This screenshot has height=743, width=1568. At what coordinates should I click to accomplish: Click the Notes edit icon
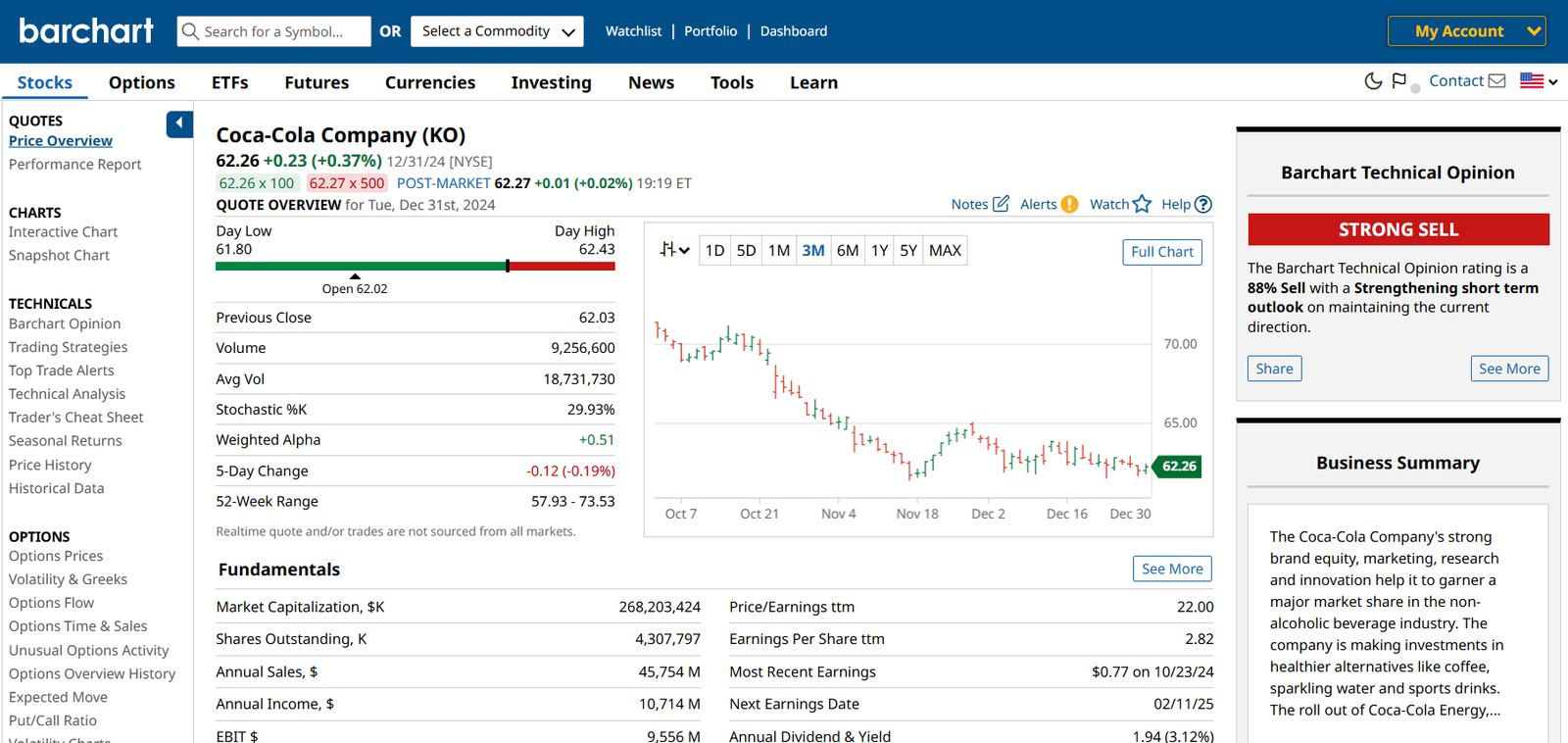click(1001, 204)
